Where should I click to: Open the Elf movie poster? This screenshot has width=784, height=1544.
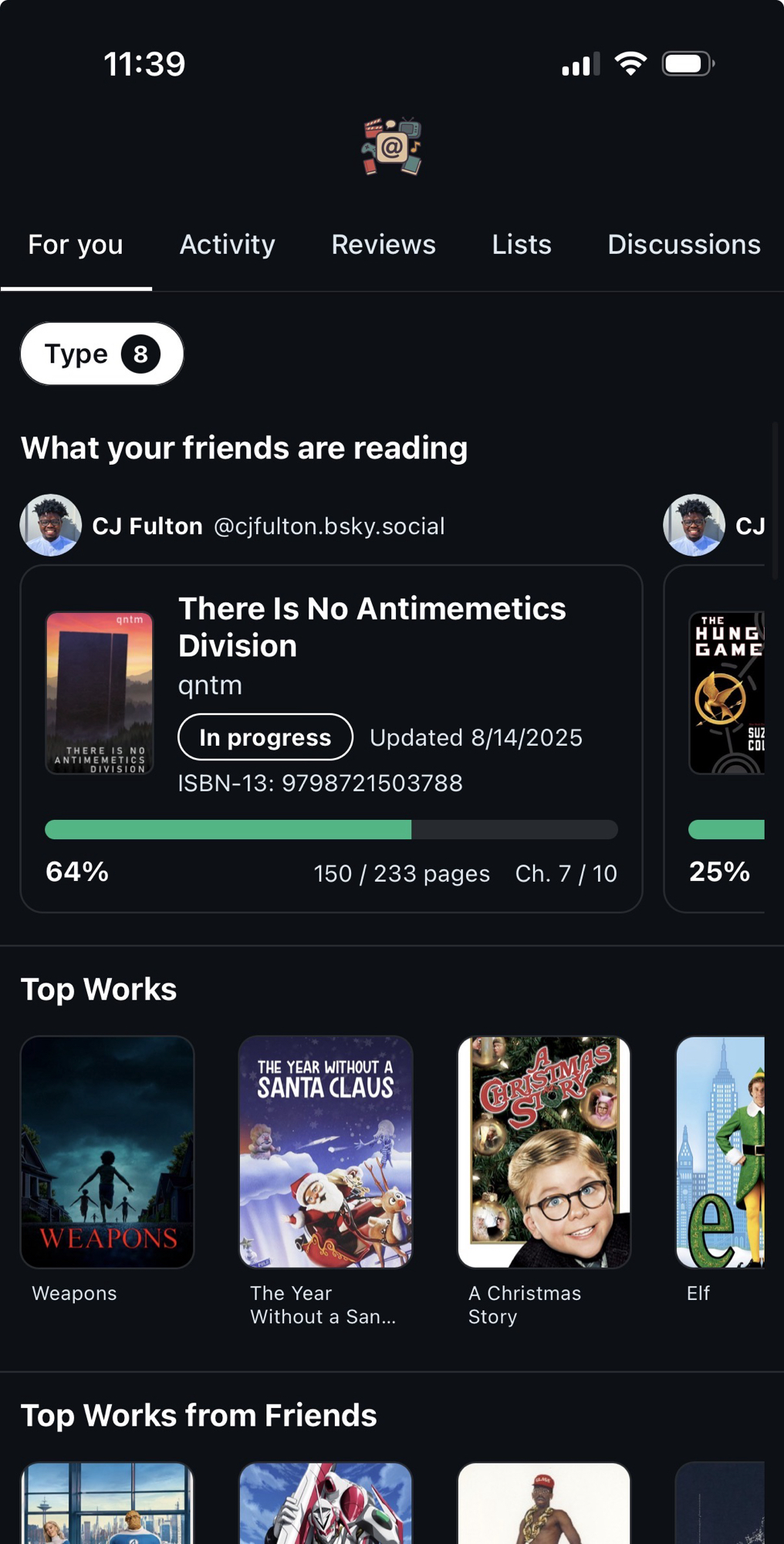(x=720, y=1151)
